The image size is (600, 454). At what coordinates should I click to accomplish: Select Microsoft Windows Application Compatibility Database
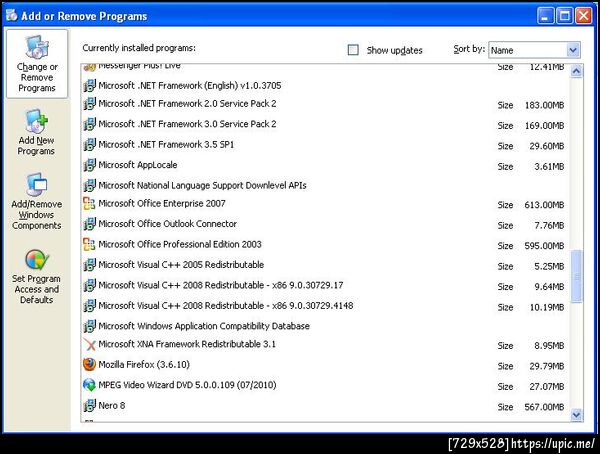(204, 326)
